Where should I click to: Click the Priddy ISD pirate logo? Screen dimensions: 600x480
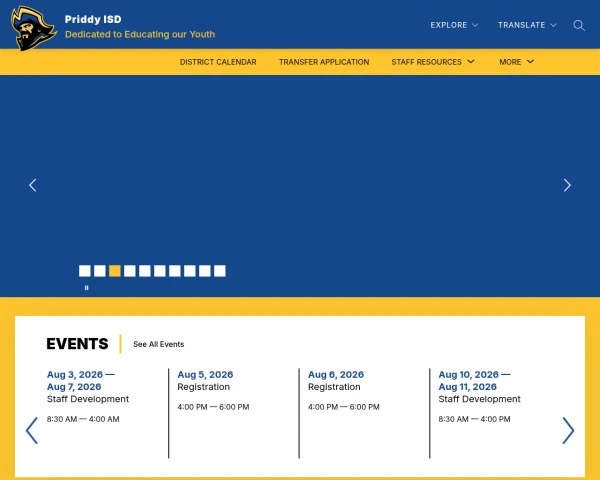33,28
